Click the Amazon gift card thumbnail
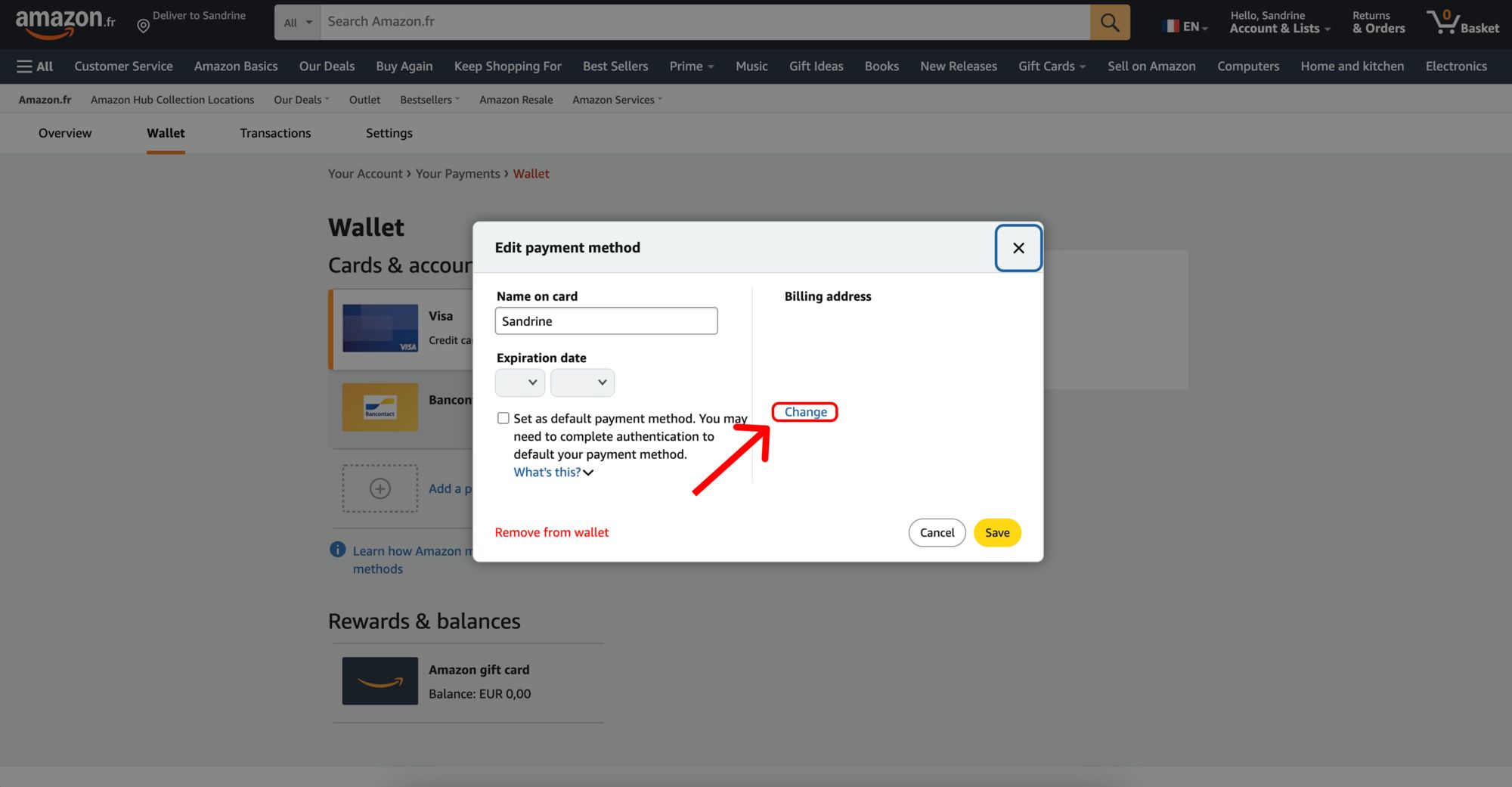This screenshot has height=787, width=1512. click(x=380, y=680)
